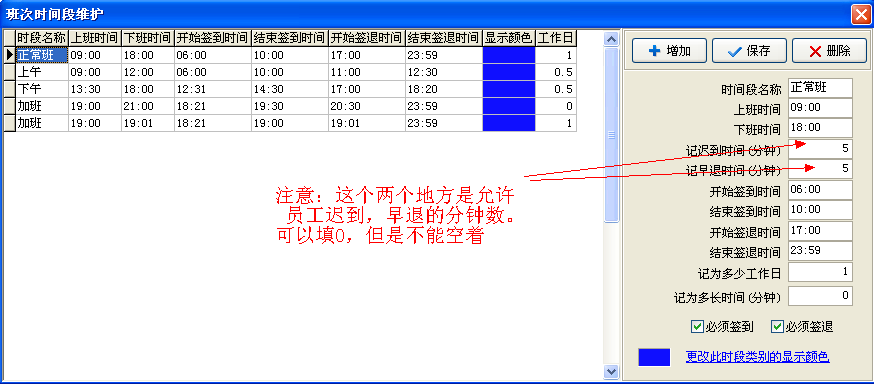
Task: Click the 删除 (delete) button
Action: 829,51
